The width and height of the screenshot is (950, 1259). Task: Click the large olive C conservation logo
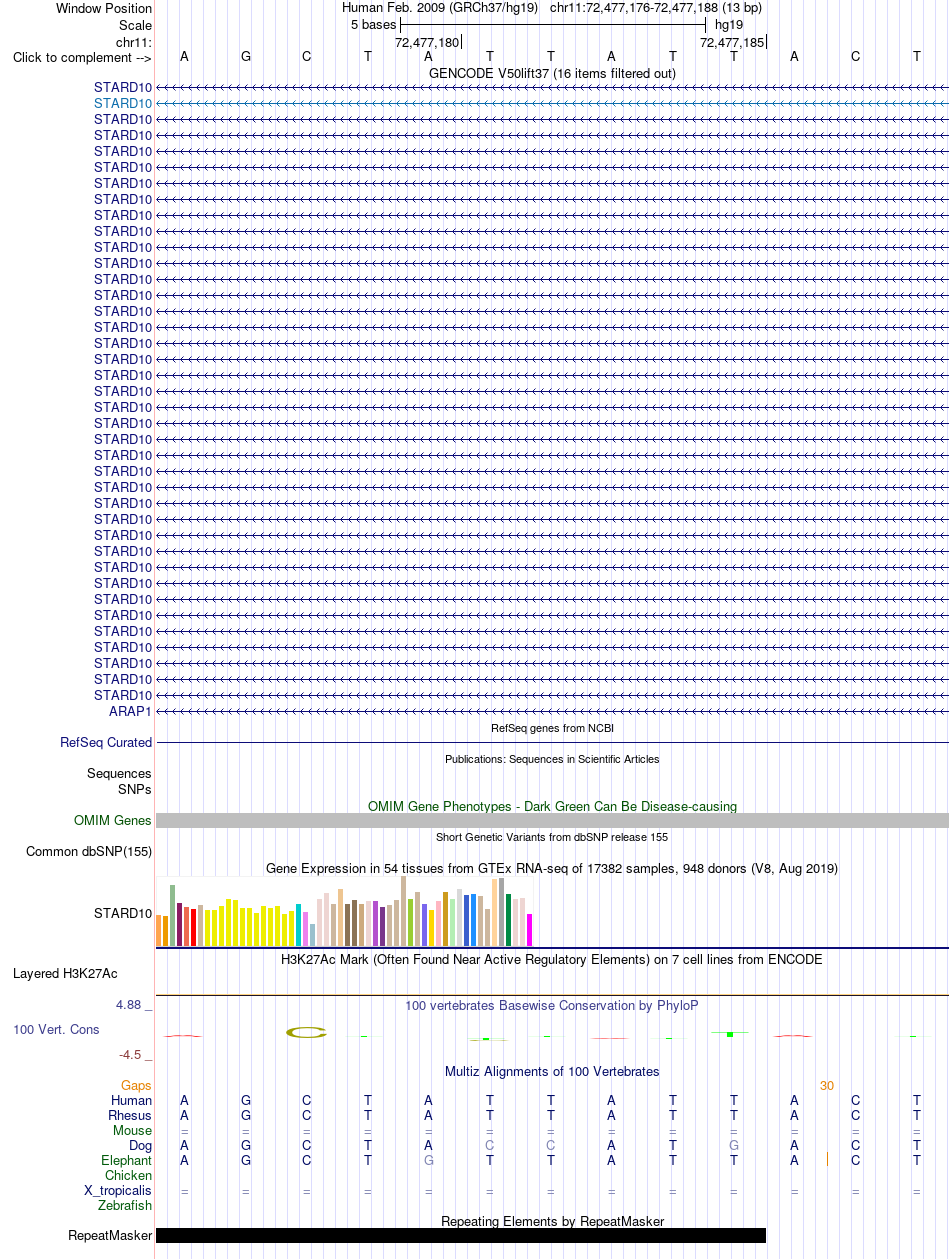click(307, 1032)
